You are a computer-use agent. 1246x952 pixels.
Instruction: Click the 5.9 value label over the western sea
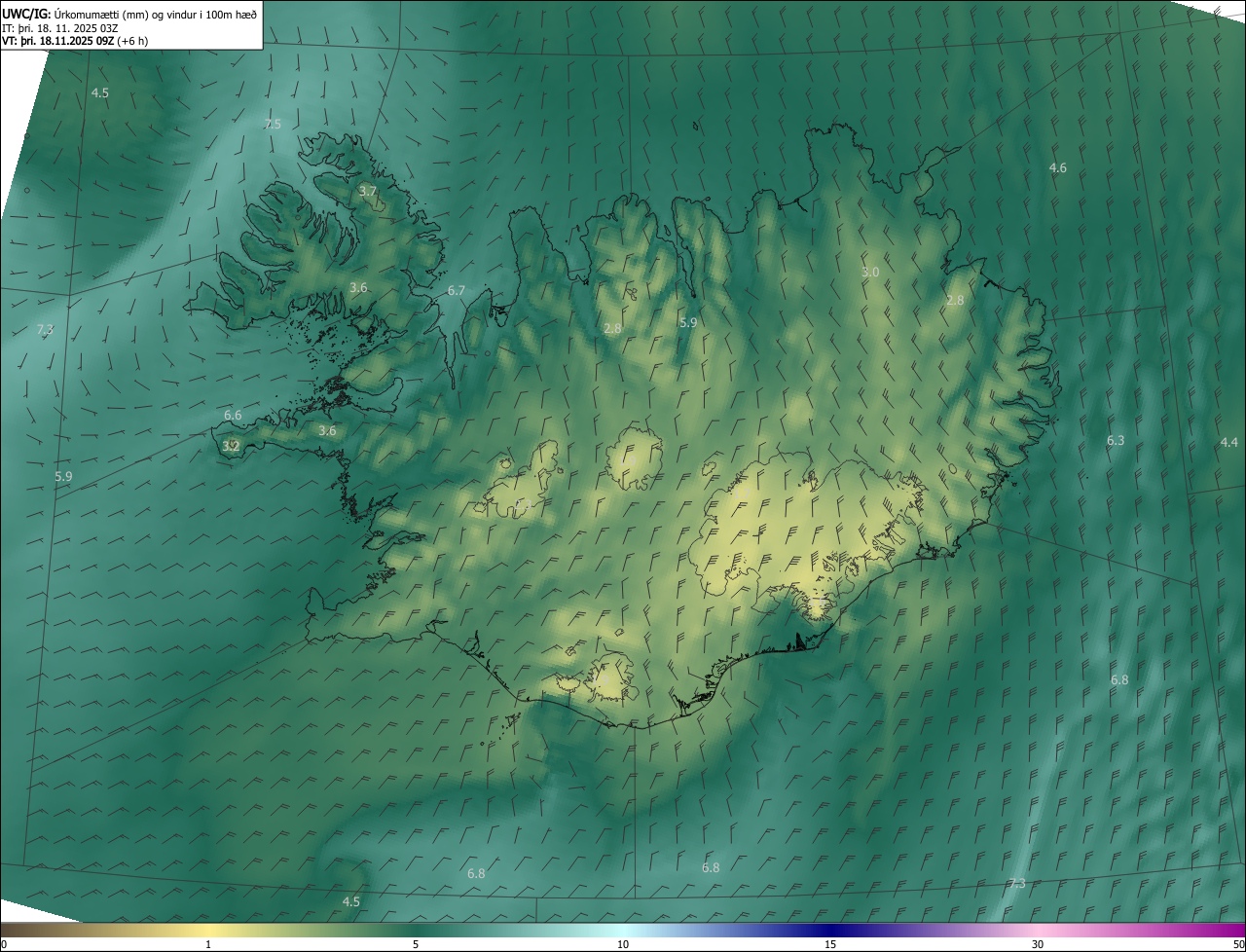pos(63,476)
